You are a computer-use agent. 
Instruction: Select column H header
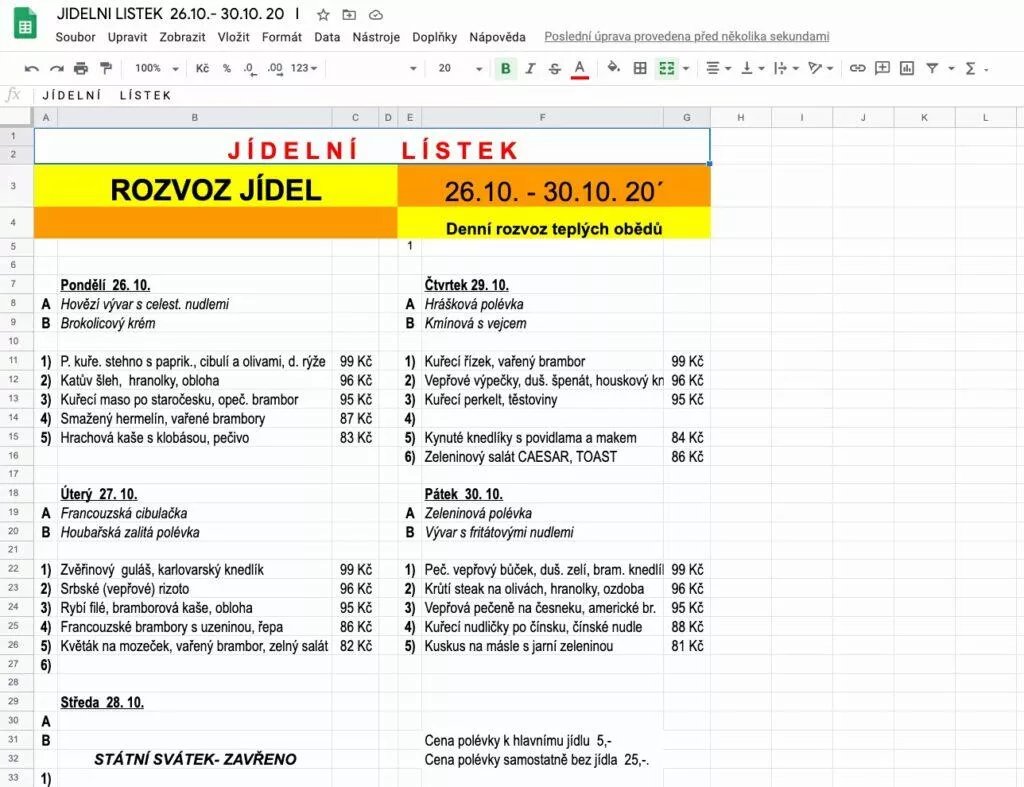point(741,118)
